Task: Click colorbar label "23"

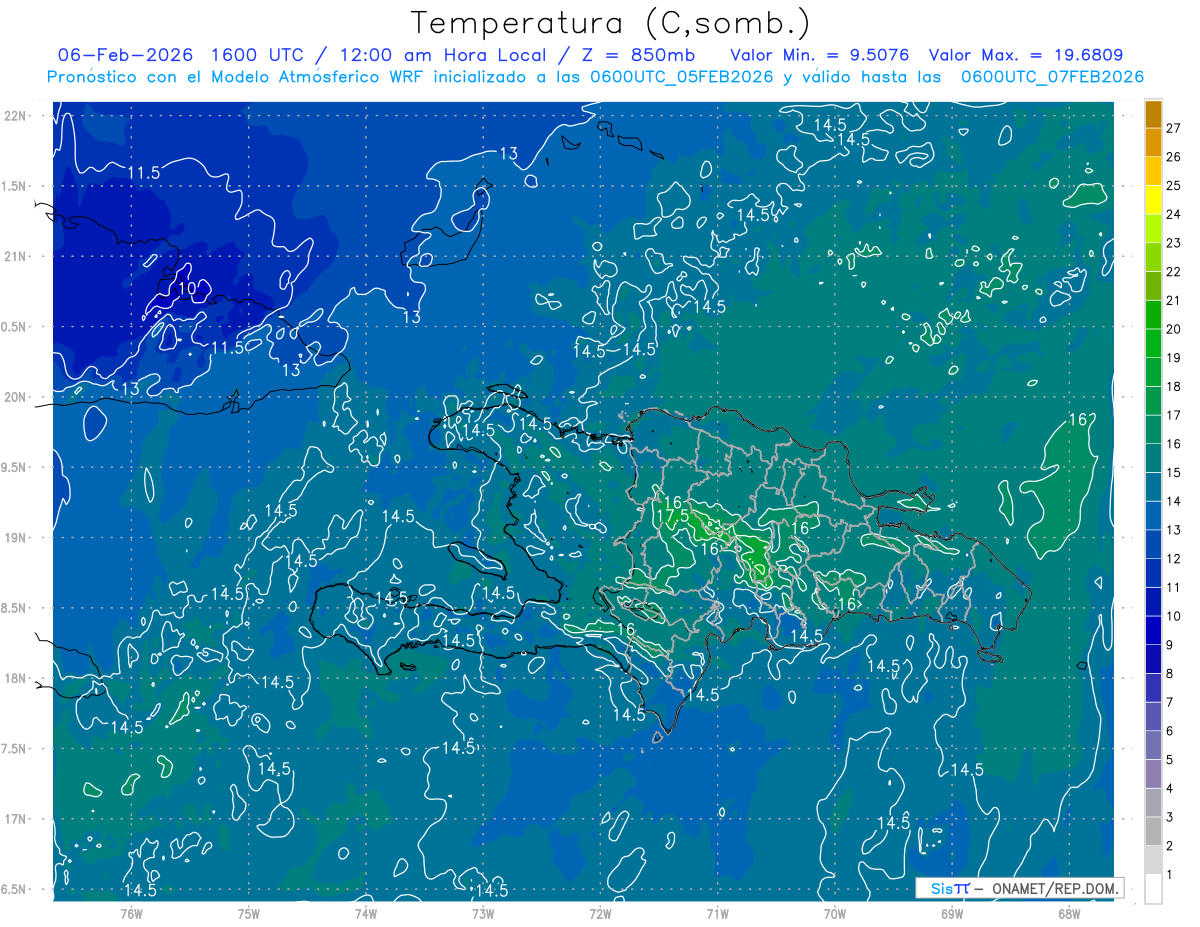Action: coord(1173,243)
